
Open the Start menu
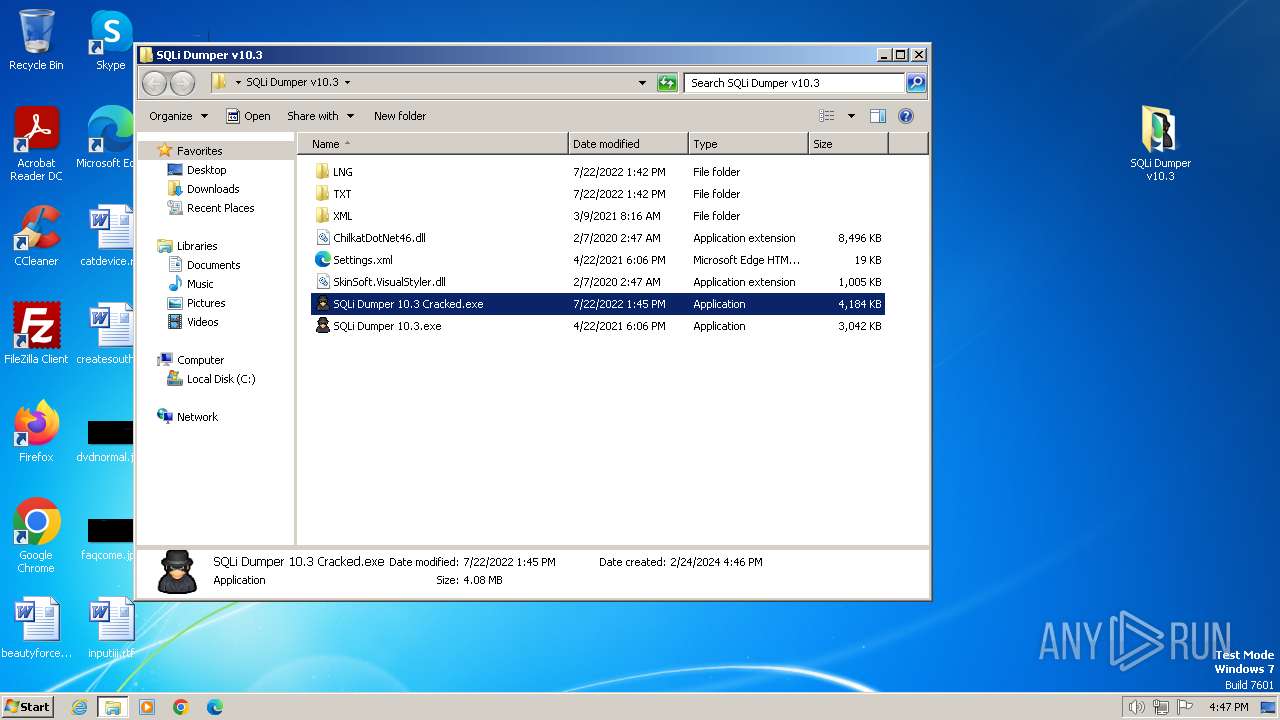(x=27, y=707)
